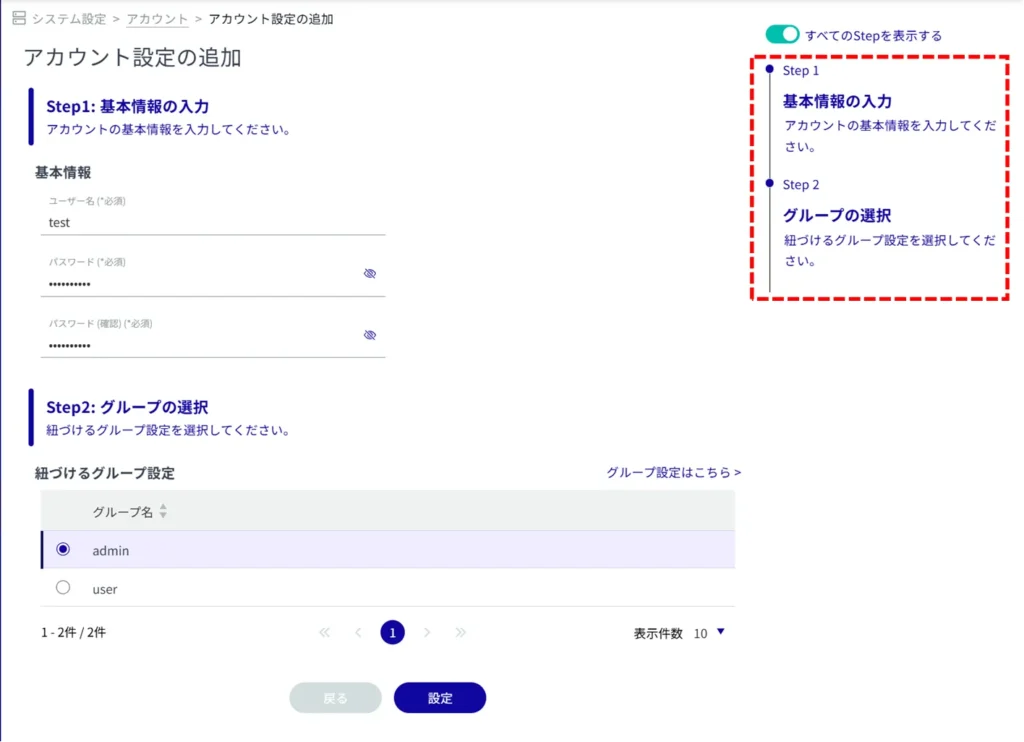Jump to Step 1 基本情報の入力 in stepper

click(x=836, y=101)
